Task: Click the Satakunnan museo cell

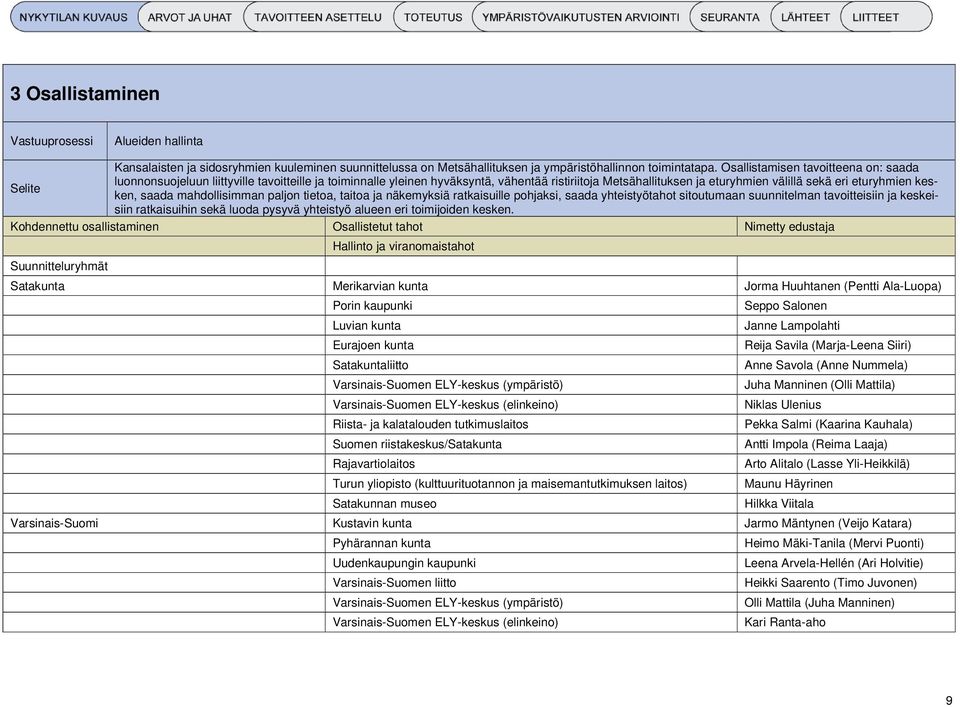Action: point(531,504)
